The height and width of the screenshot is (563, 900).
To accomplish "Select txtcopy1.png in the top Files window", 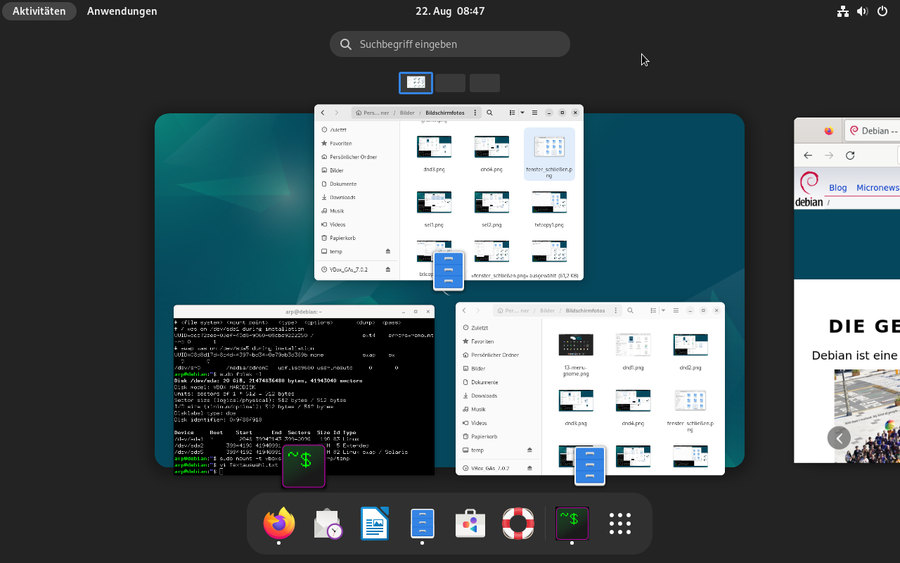I will point(549,209).
